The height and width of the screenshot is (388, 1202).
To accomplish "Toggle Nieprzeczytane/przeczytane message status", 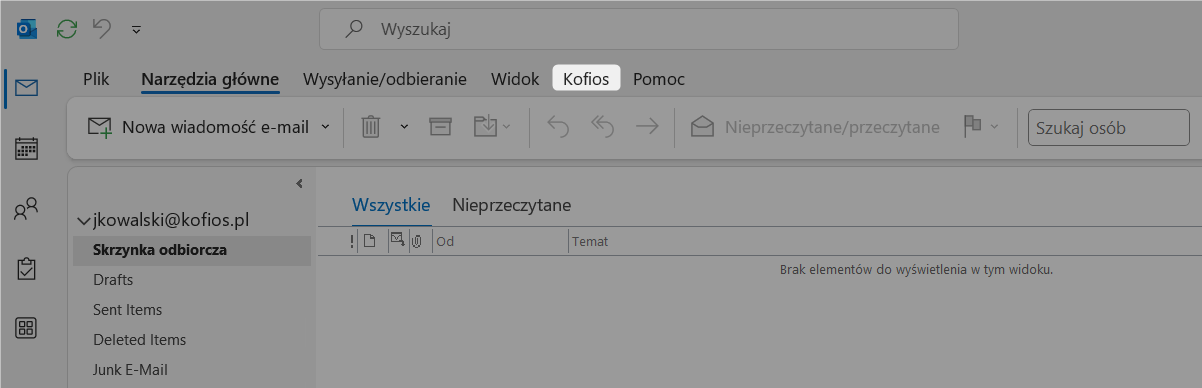I will coord(815,126).
